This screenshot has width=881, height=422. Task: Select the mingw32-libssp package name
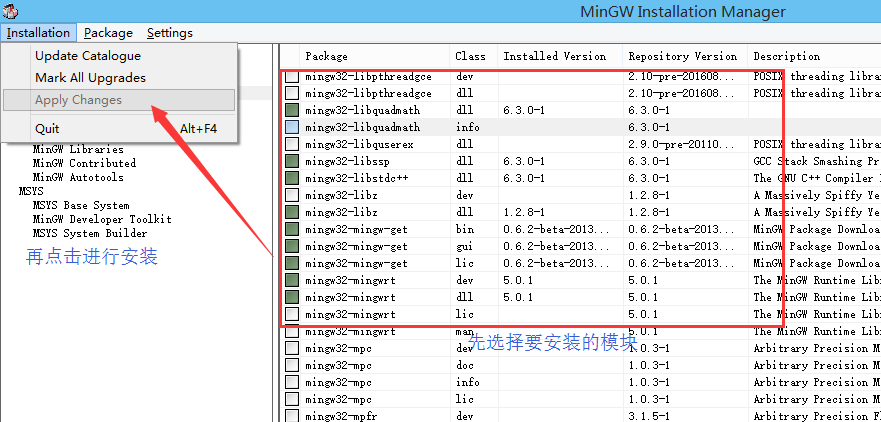point(348,161)
